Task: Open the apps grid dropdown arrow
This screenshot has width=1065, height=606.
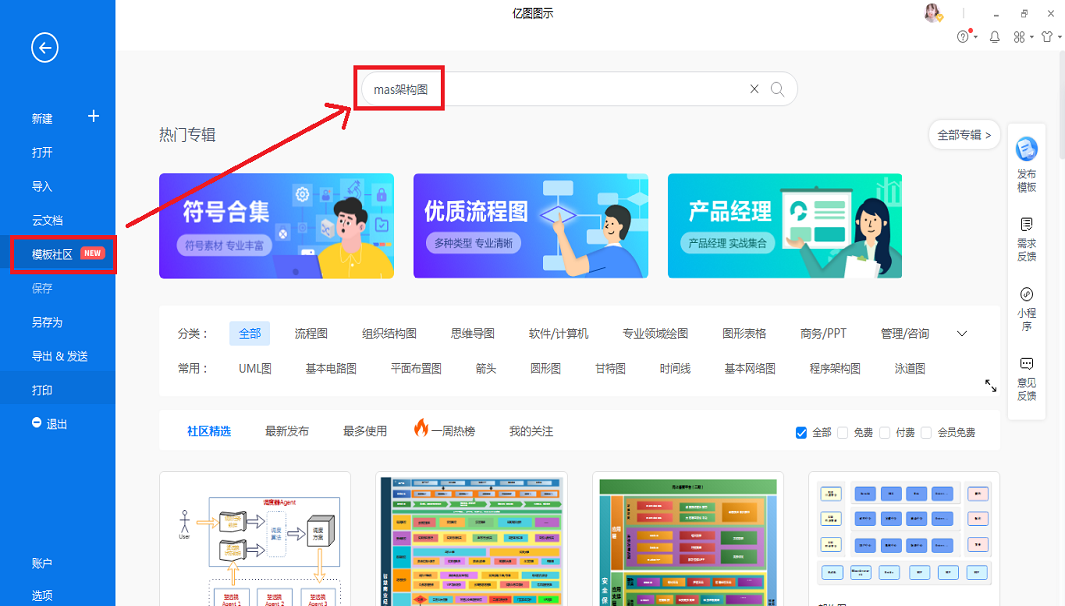Action: pos(1032,37)
